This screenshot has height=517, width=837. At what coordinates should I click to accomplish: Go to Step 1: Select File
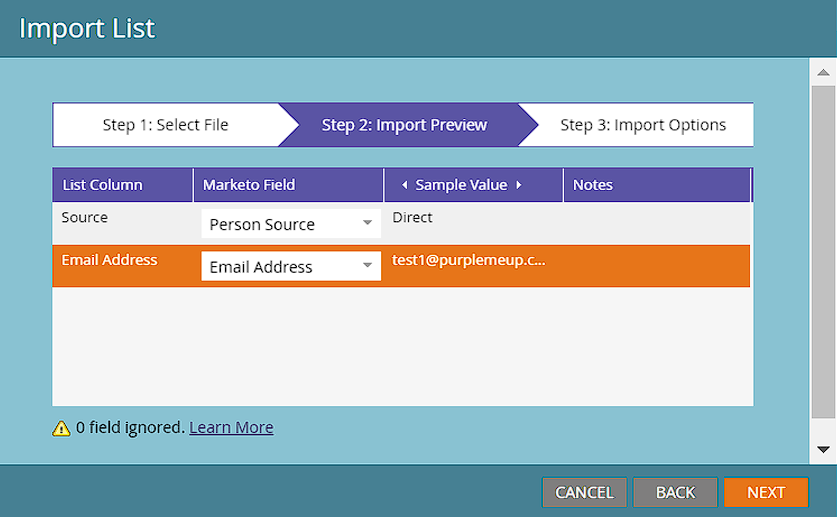point(165,124)
